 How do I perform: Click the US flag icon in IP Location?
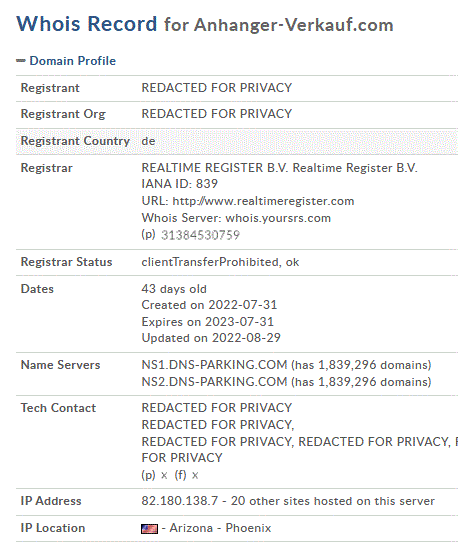coord(150,529)
